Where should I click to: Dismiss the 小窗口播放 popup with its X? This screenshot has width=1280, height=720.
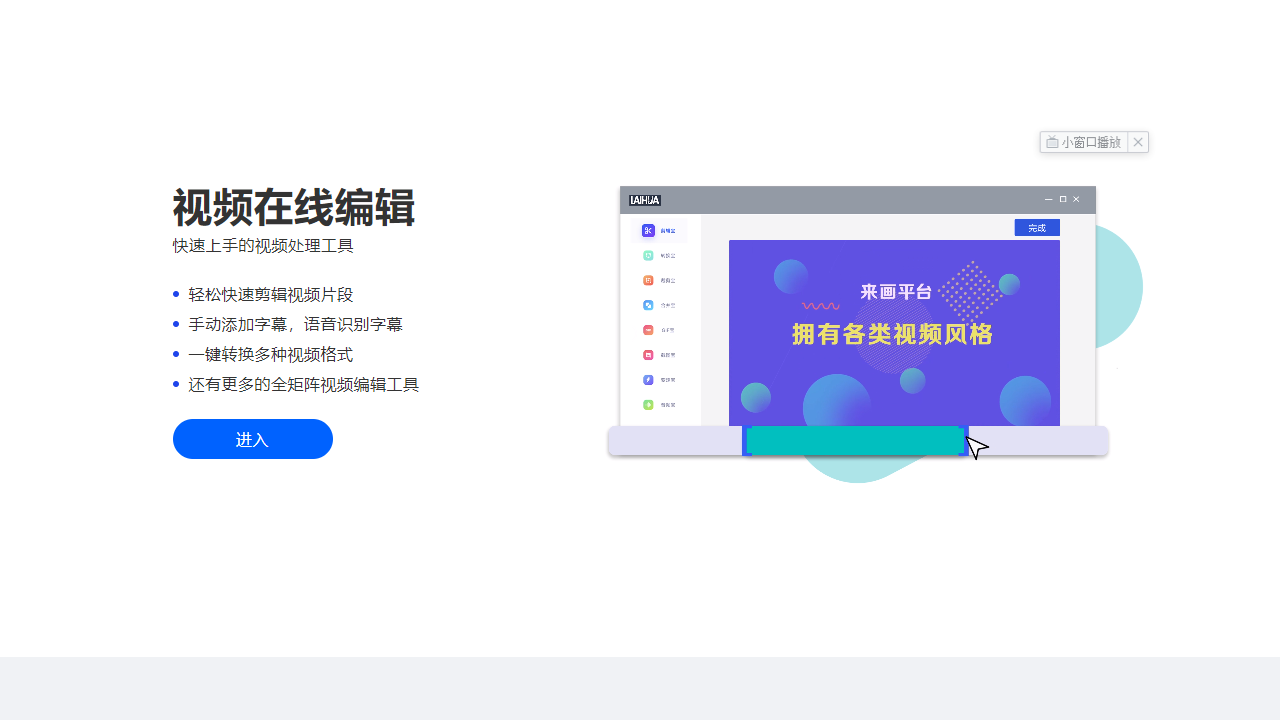point(1138,142)
